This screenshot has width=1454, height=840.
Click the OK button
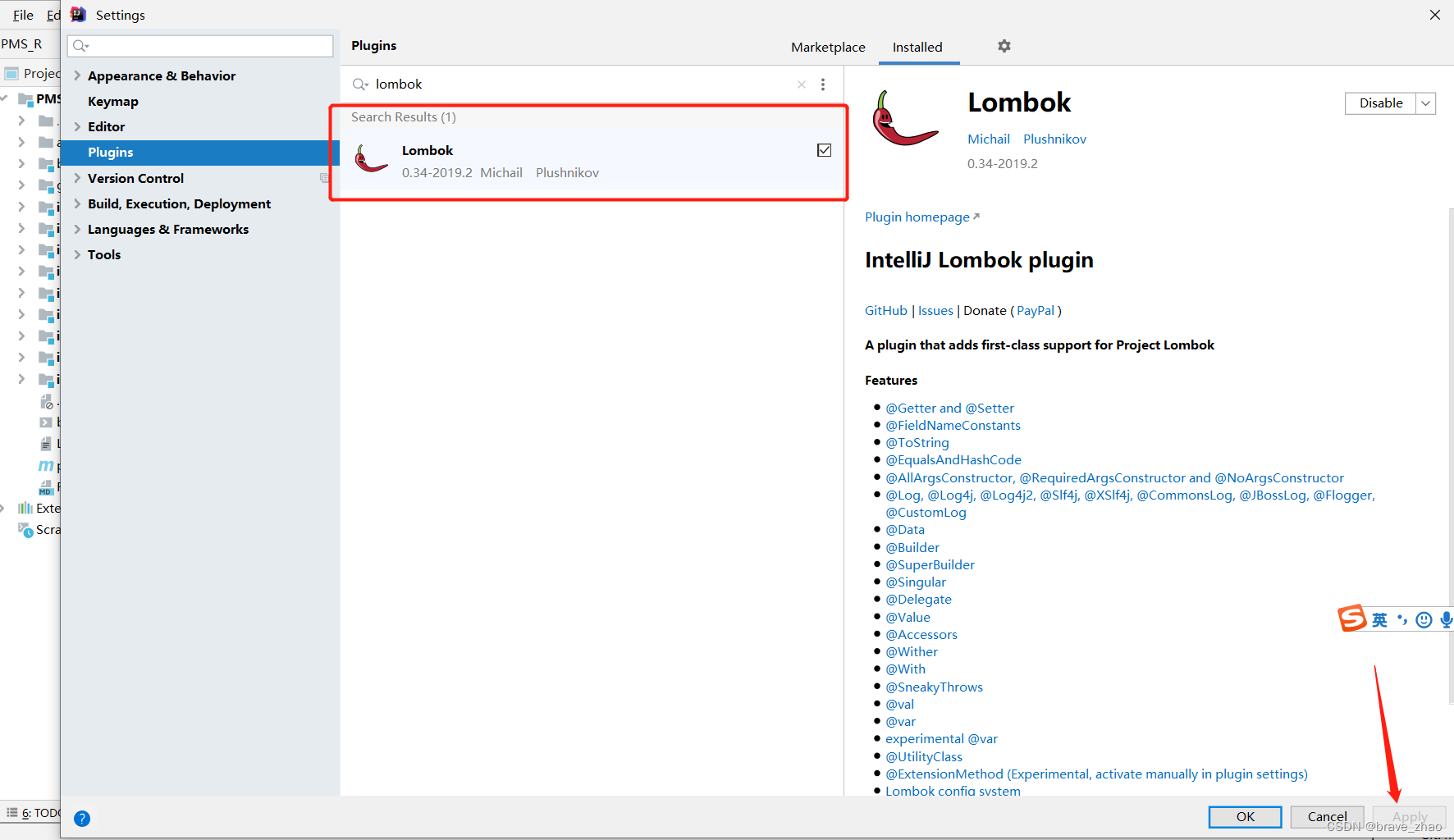pos(1245,816)
